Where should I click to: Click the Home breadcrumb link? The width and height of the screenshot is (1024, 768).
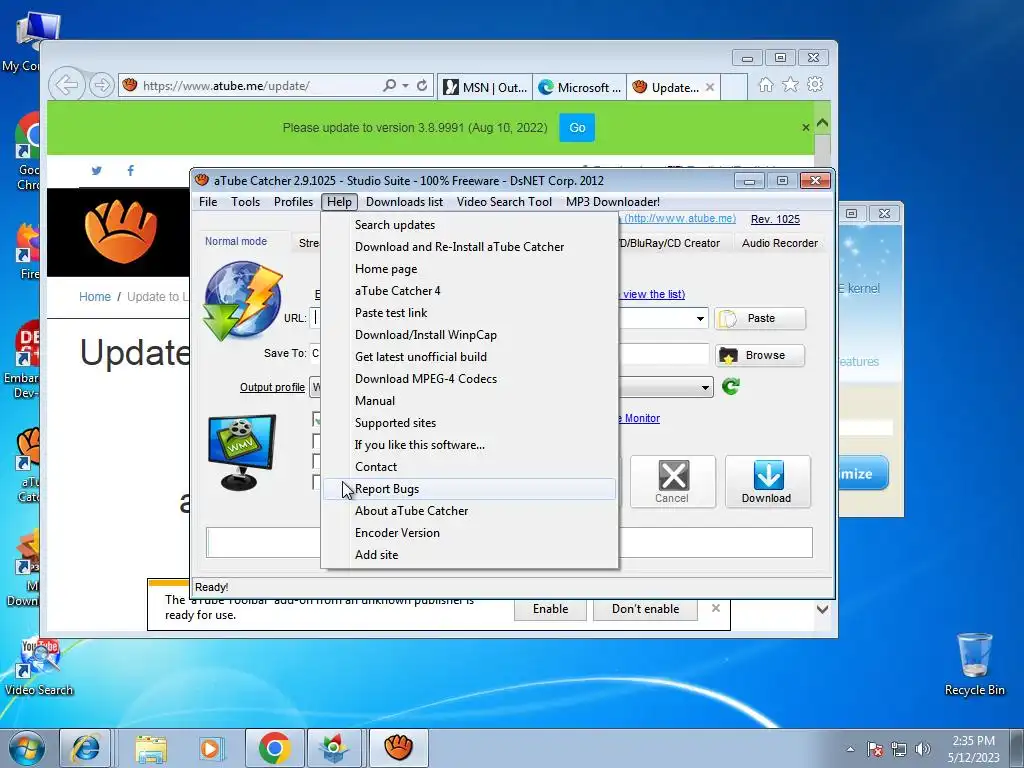pyautogui.click(x=95, y=296)
